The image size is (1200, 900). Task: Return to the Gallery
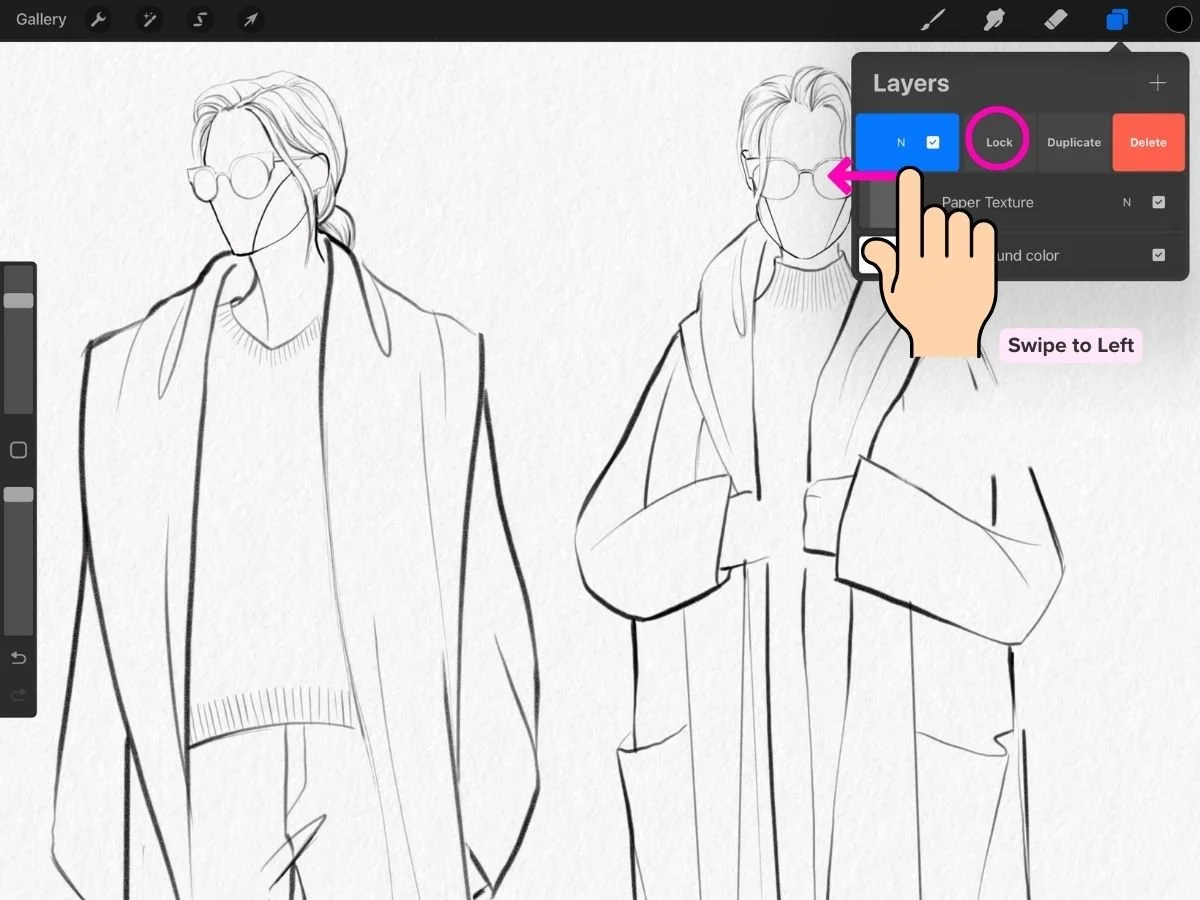pyautogui.click(x=41, y=20)
